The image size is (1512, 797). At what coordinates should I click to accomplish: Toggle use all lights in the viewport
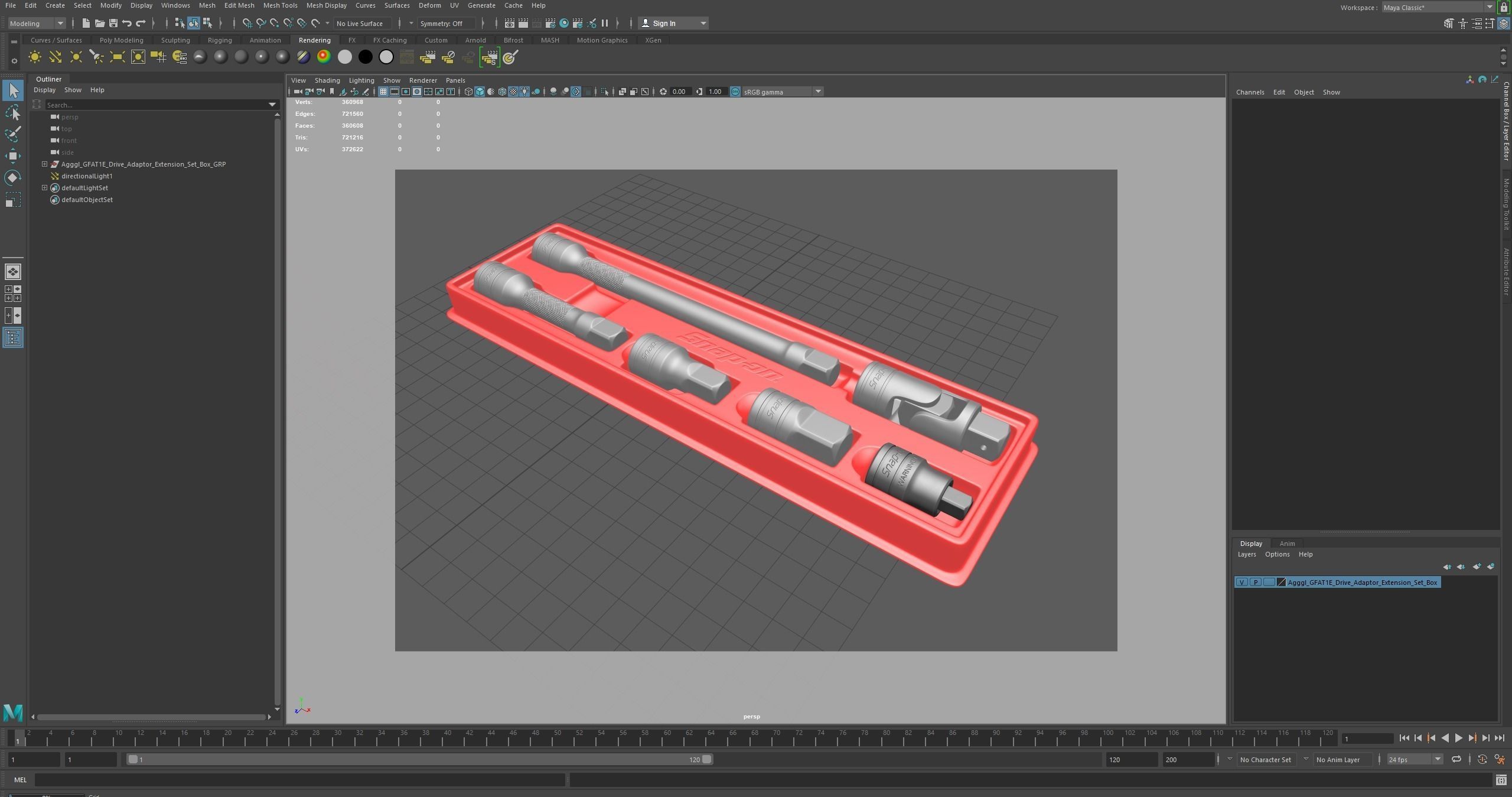coord(524,92)
